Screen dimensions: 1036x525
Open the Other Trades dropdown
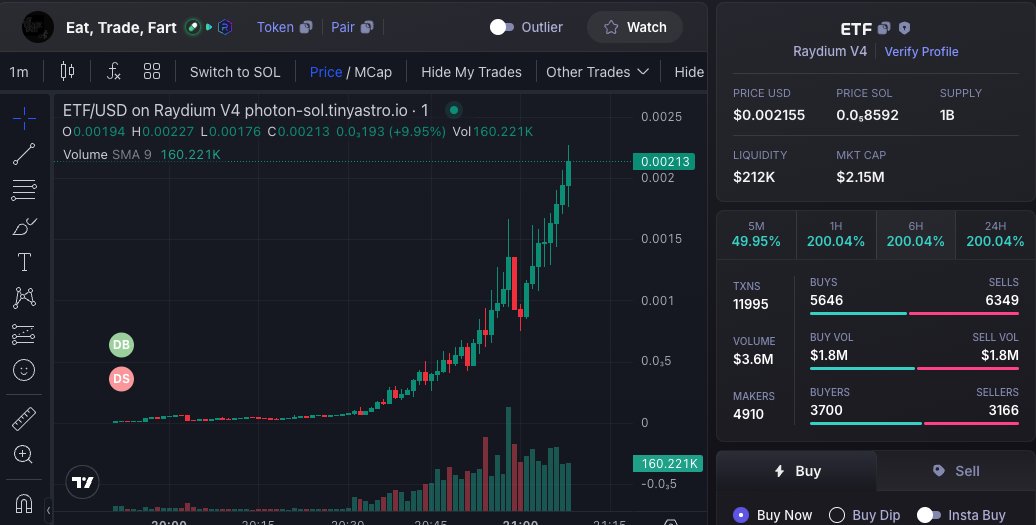(597, 72)
